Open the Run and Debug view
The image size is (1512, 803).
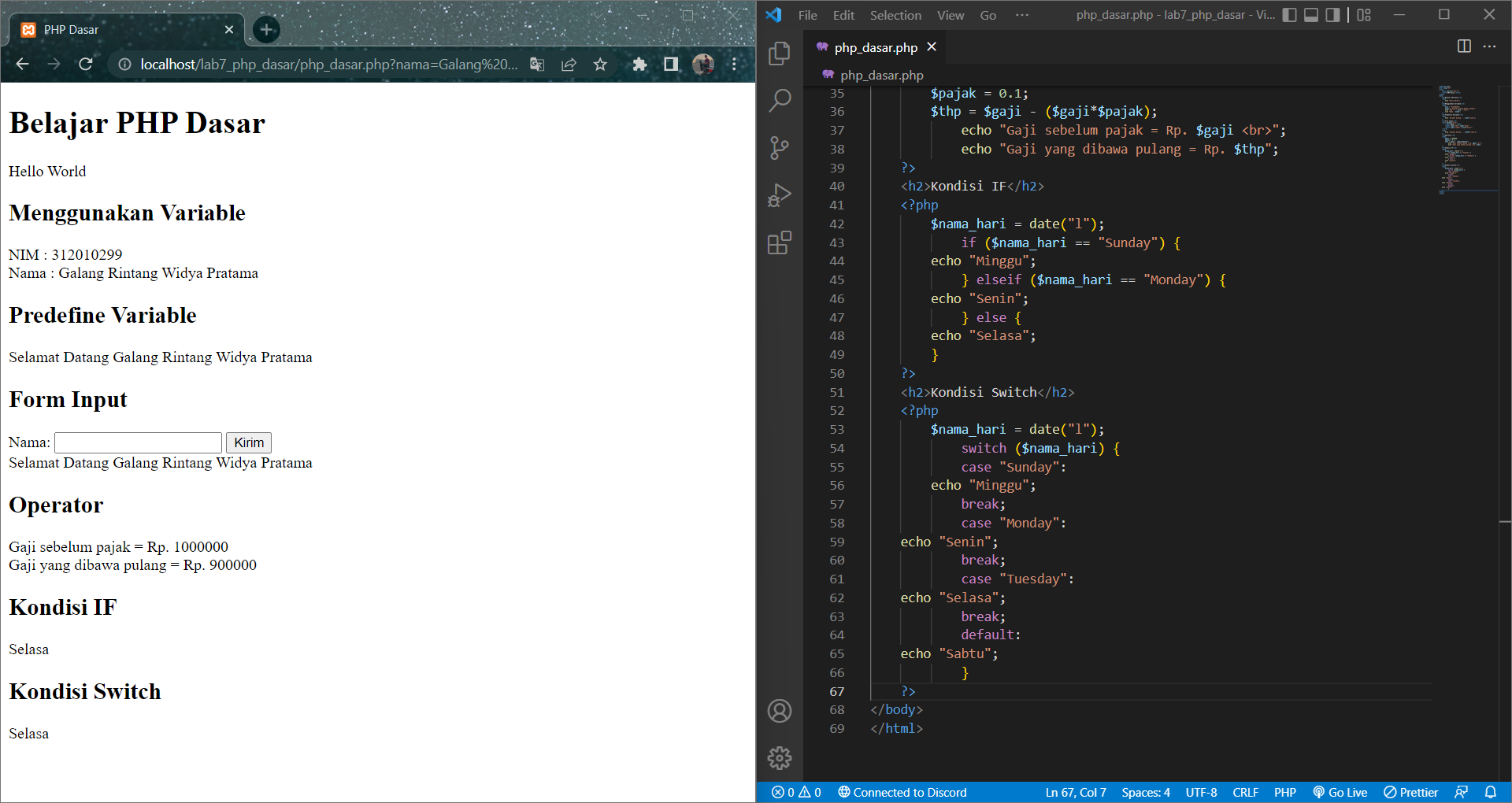(780, 195)
